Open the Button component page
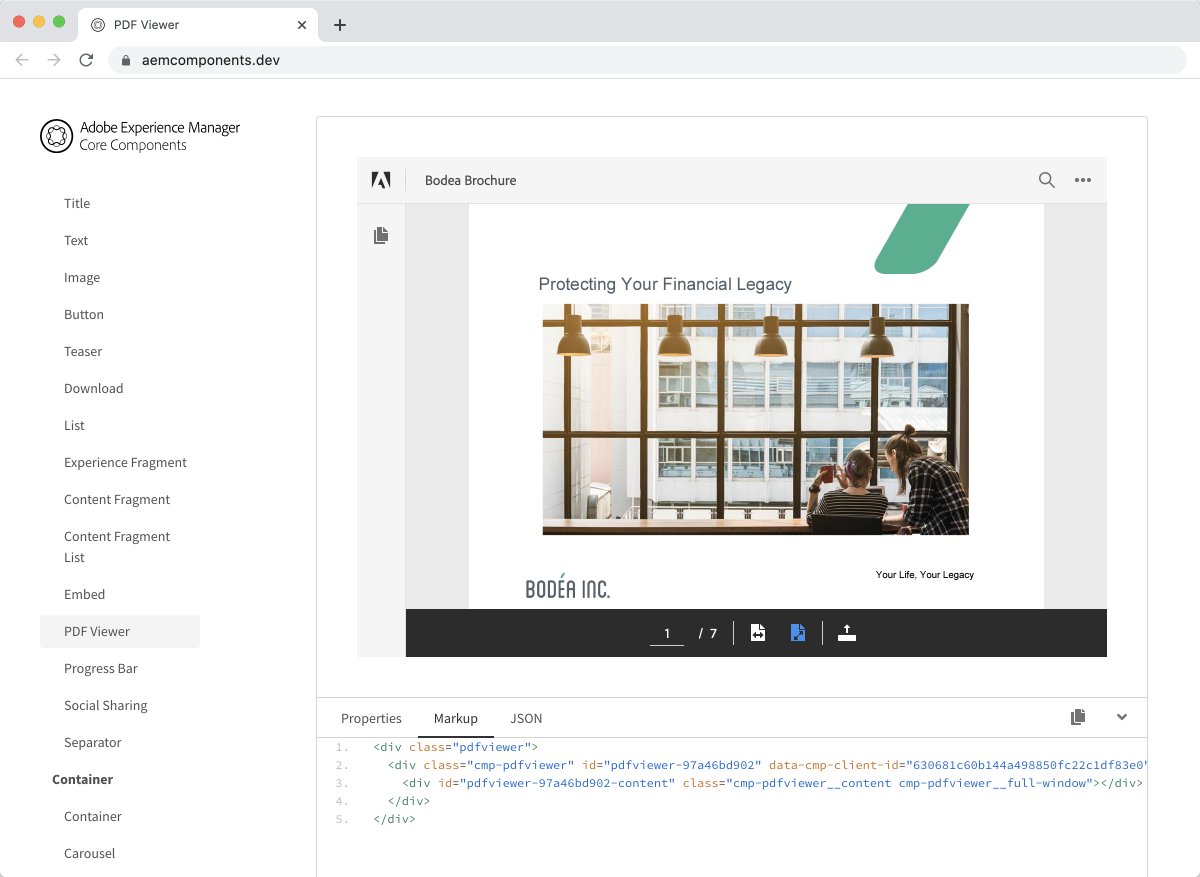Viewport: 1200px width, 877px height. click(84, 314)
